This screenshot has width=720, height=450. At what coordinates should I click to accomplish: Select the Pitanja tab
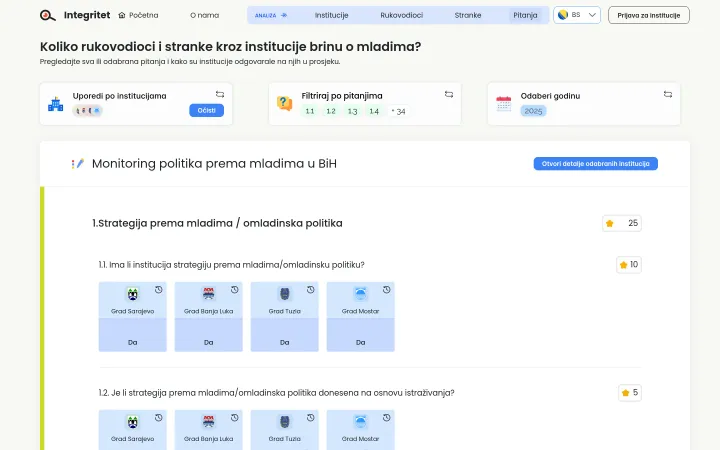[525, 15]
